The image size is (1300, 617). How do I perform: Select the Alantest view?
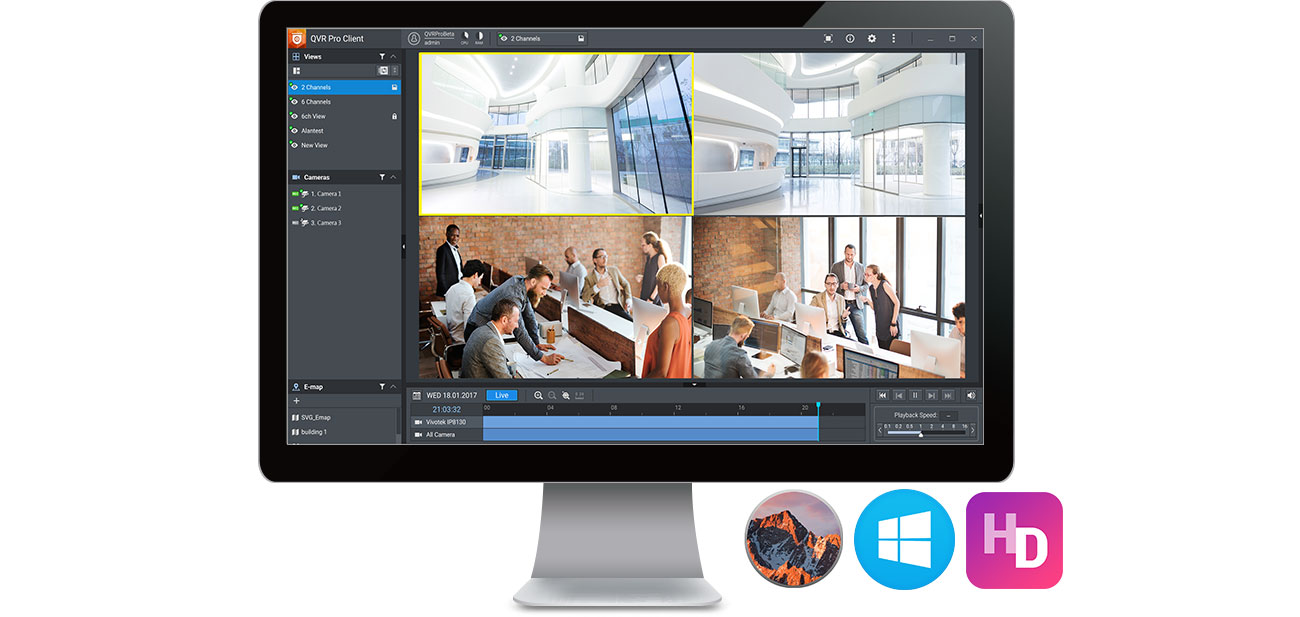344,131
